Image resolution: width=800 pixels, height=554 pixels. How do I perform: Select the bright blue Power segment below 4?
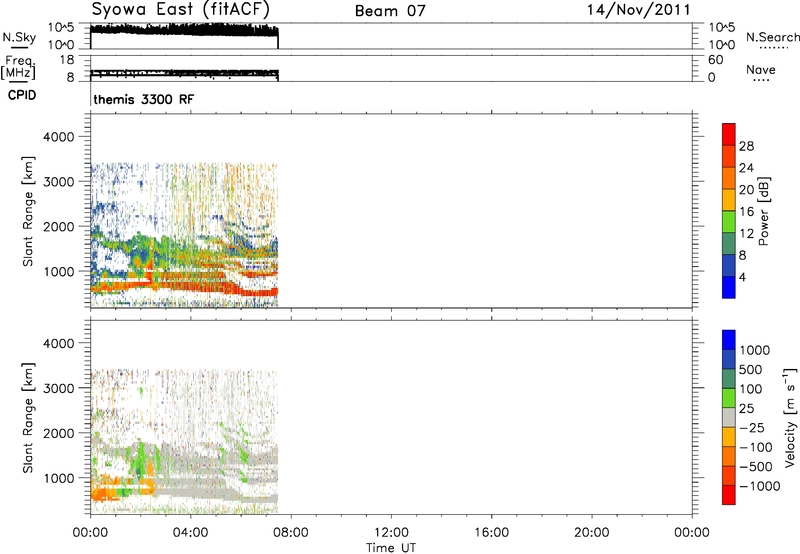[x=729, y=287]
